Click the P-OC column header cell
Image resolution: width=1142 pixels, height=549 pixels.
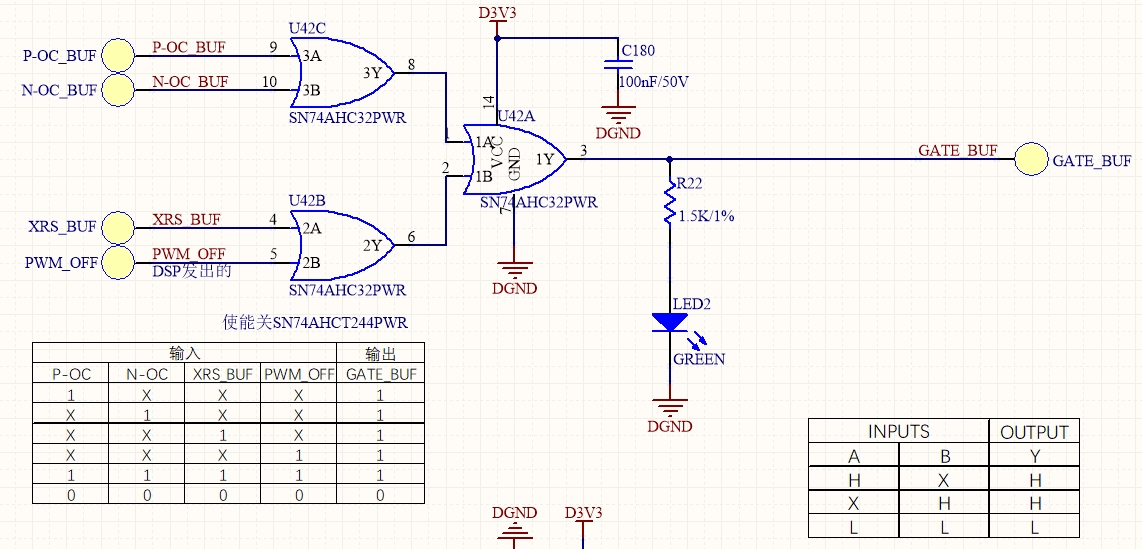tap(71, 375)
